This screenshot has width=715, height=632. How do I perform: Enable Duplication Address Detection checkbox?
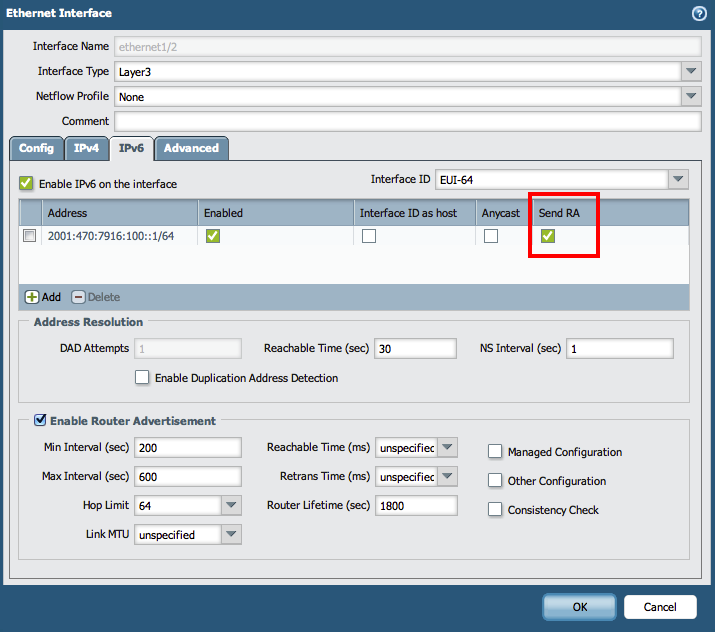click(x=142, y=378)
